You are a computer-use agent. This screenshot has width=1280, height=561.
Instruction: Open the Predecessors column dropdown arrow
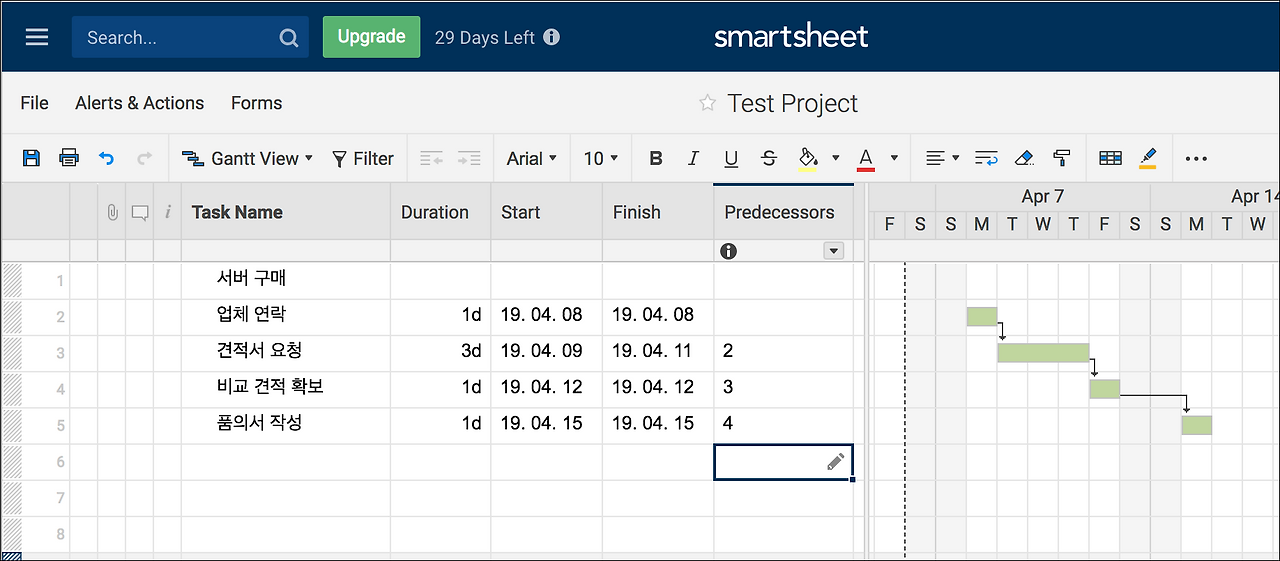click(833, 251)
